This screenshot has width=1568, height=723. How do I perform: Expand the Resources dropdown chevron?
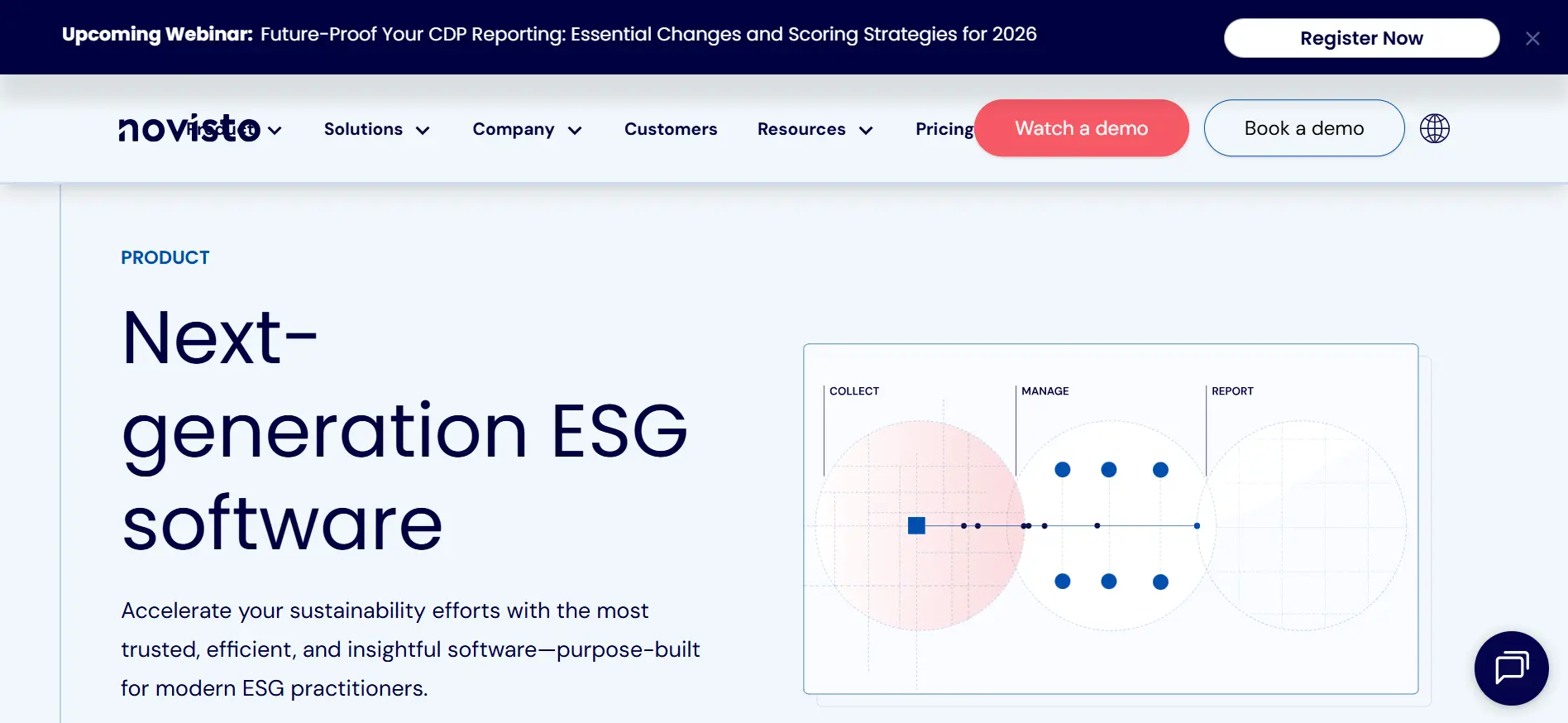tap(866, 130)
